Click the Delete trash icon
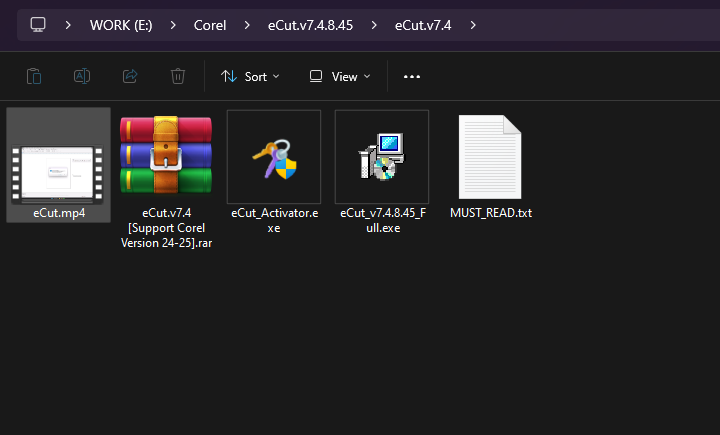The width and height of the screenshot is (720, 435). point(178,76)
